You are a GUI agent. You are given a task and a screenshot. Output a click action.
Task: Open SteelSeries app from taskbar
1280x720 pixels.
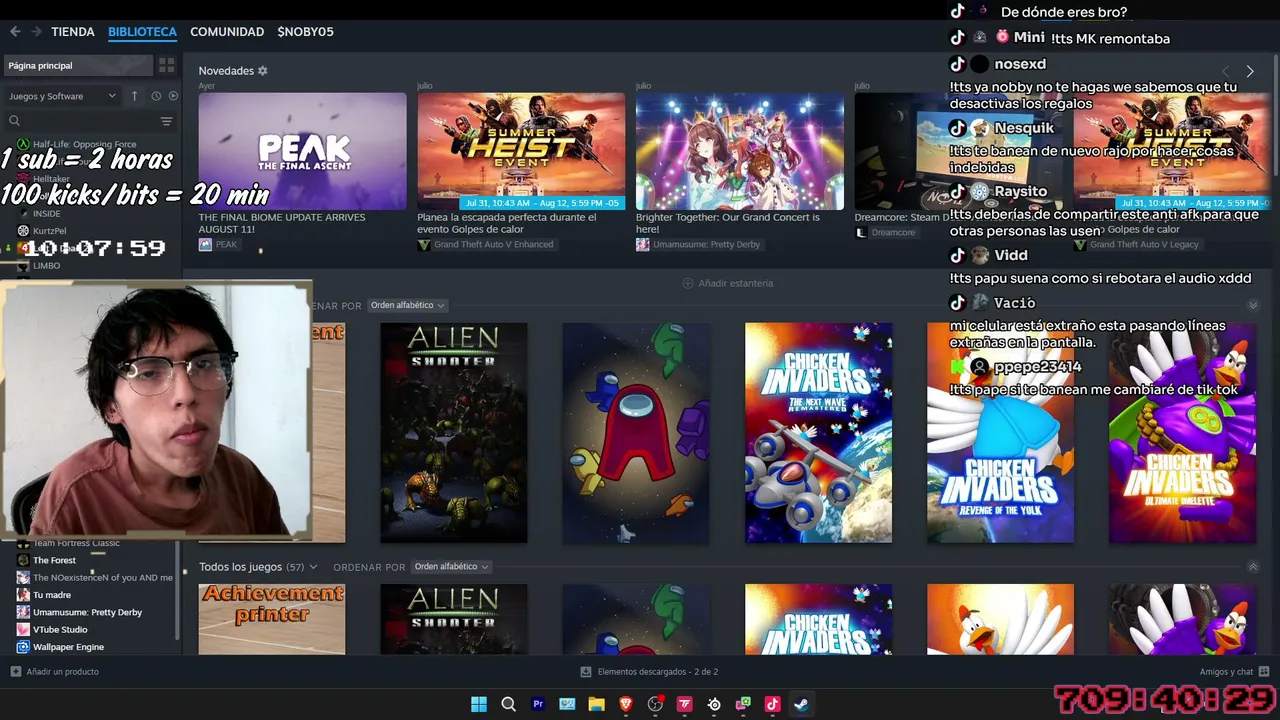(x=714, y=704)
